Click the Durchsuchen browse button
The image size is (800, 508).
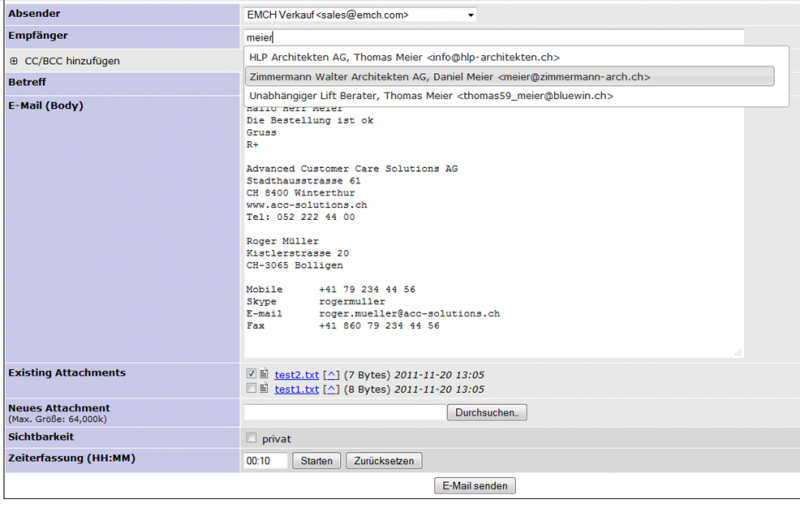click(x=487, y=413)
